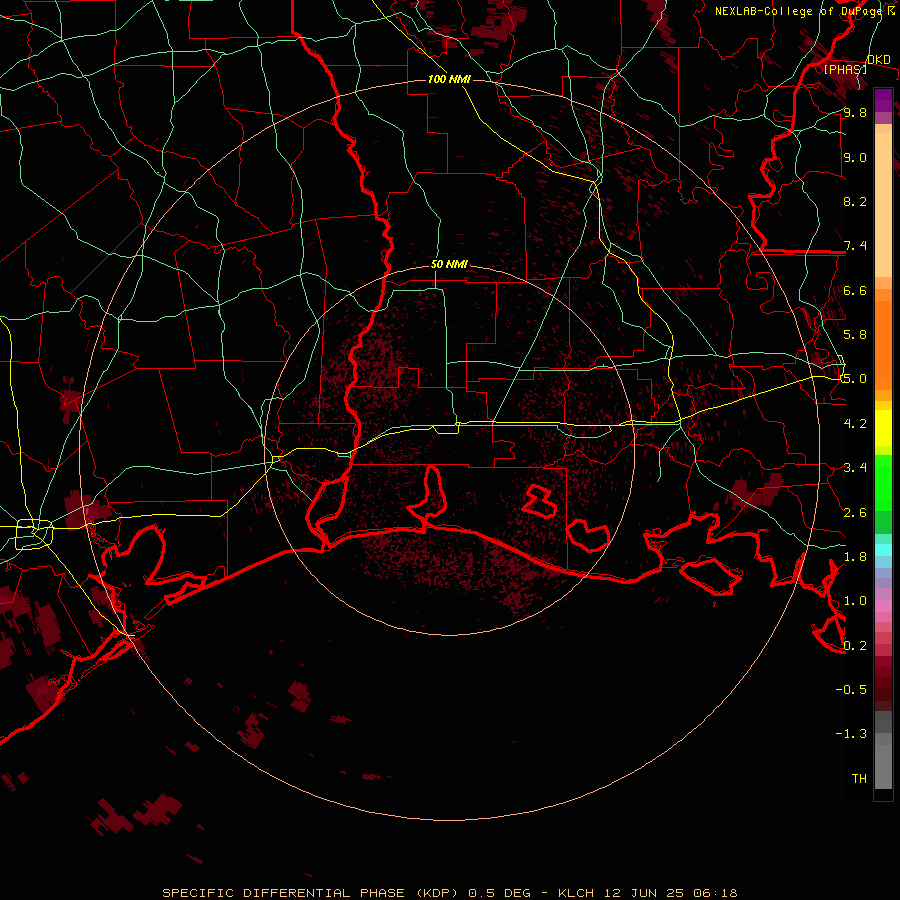Click the 5.0 value on the color scale
This screenshot has width=900, height=900.
(x=855, y=379)
